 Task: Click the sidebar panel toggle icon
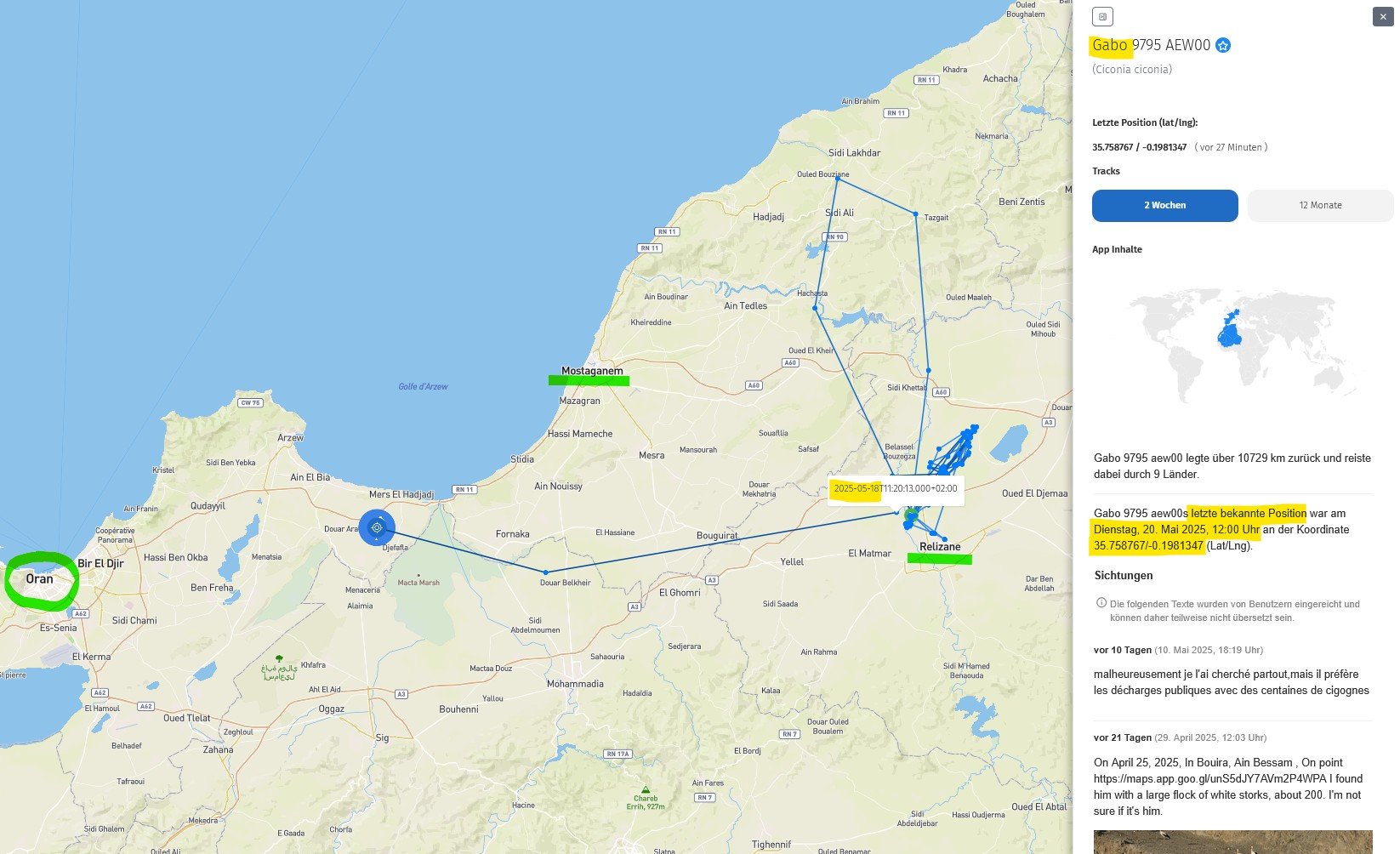pos(1102,17)
